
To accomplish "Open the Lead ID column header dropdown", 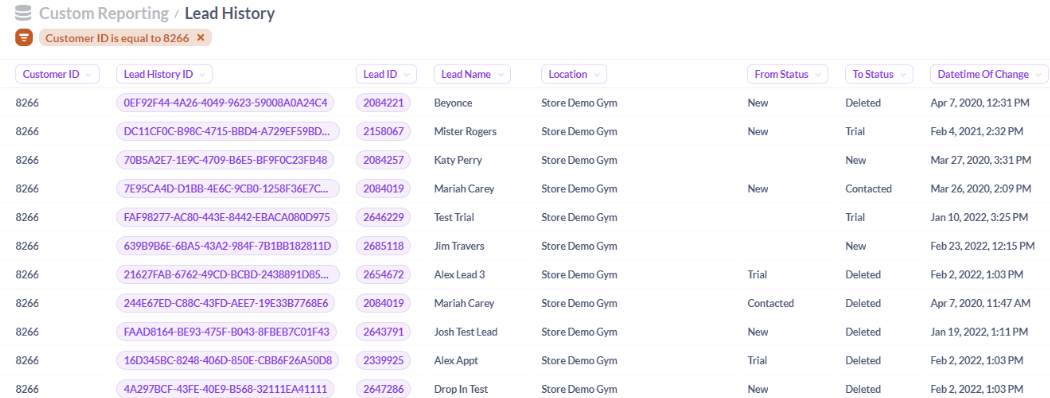I will point(386,74).
